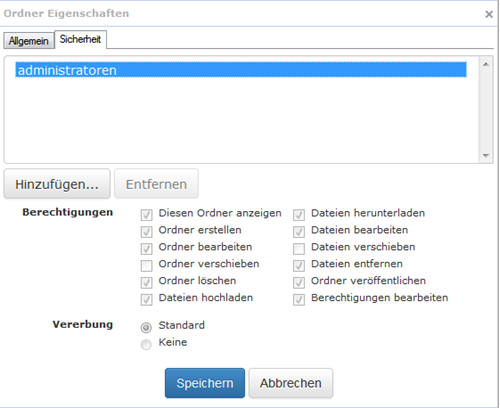Screen dimensions: 500x408
Task: Toggle Berechtigungen bearbeiten checkbox
Action: pyautogui.click(x=299, y=300)
